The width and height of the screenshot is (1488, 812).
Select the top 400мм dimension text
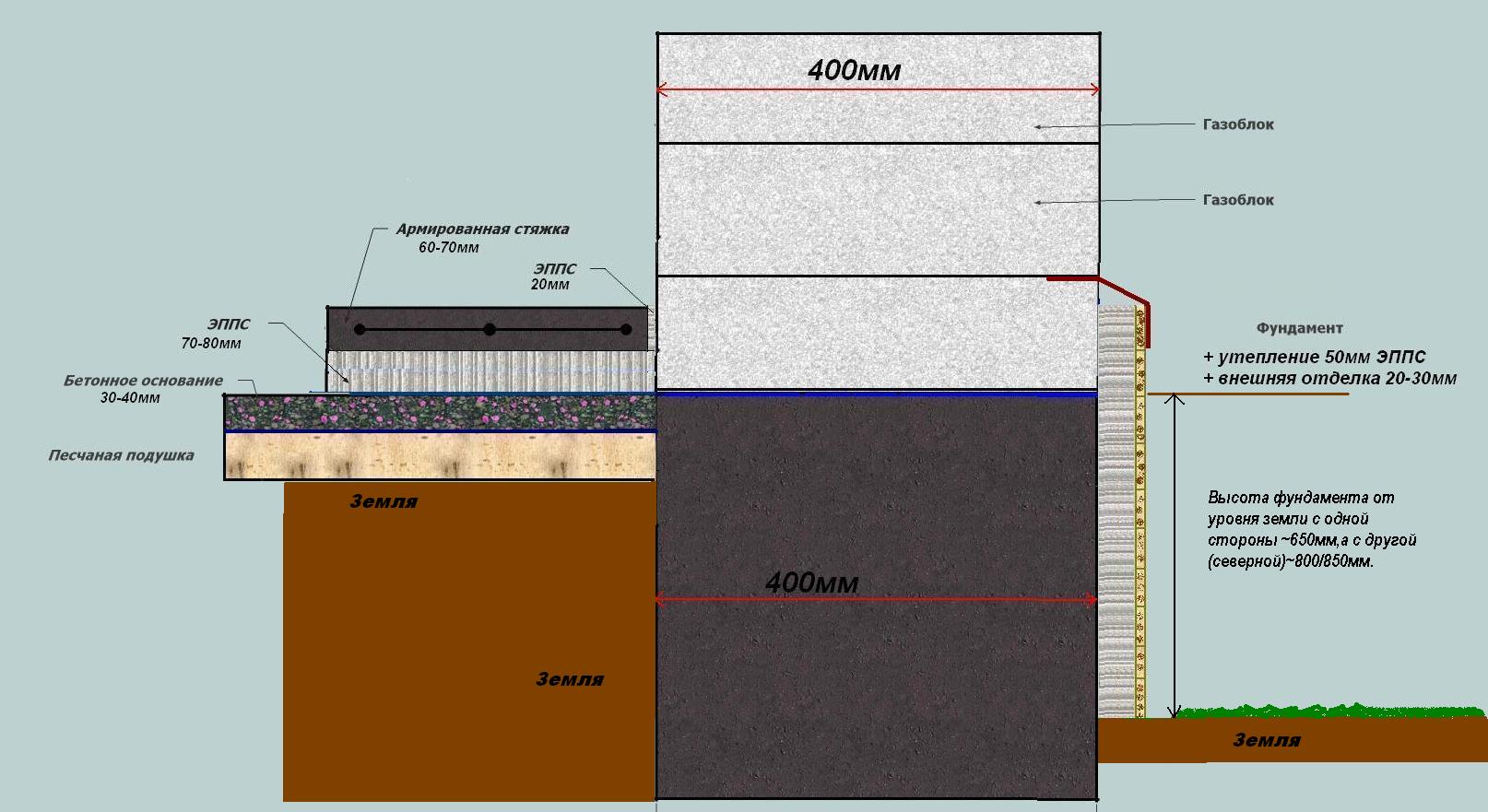coord(855,70)
